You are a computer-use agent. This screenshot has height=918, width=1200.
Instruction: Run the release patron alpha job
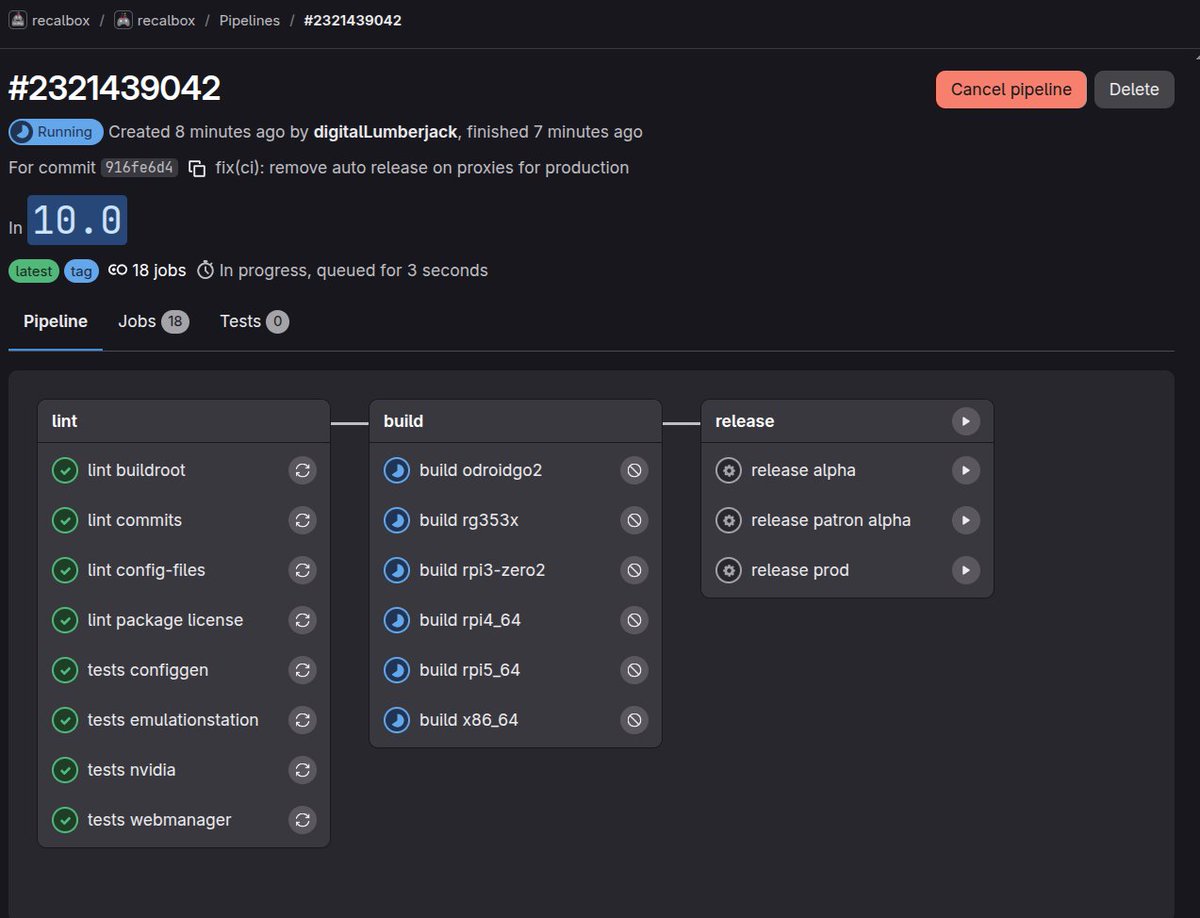pos(966,520)
